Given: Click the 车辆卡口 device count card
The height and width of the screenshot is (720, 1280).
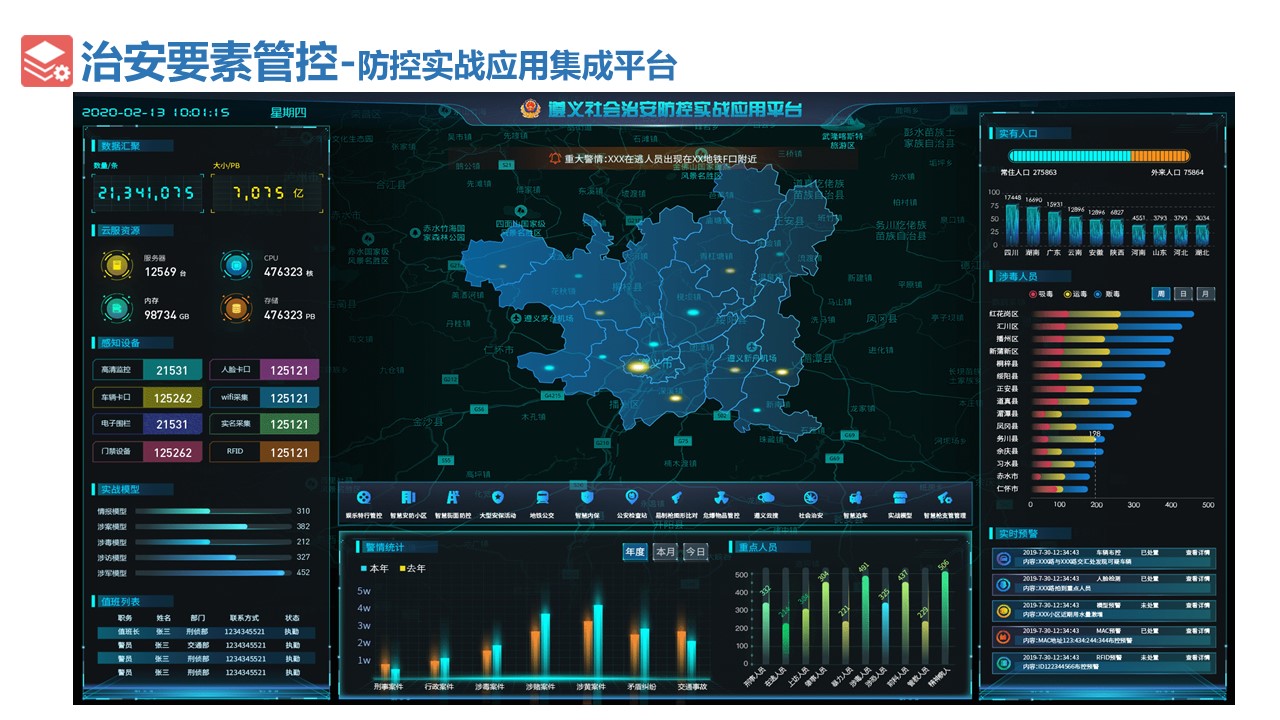Looking at the screenshot, I should (x=148, y=397).
